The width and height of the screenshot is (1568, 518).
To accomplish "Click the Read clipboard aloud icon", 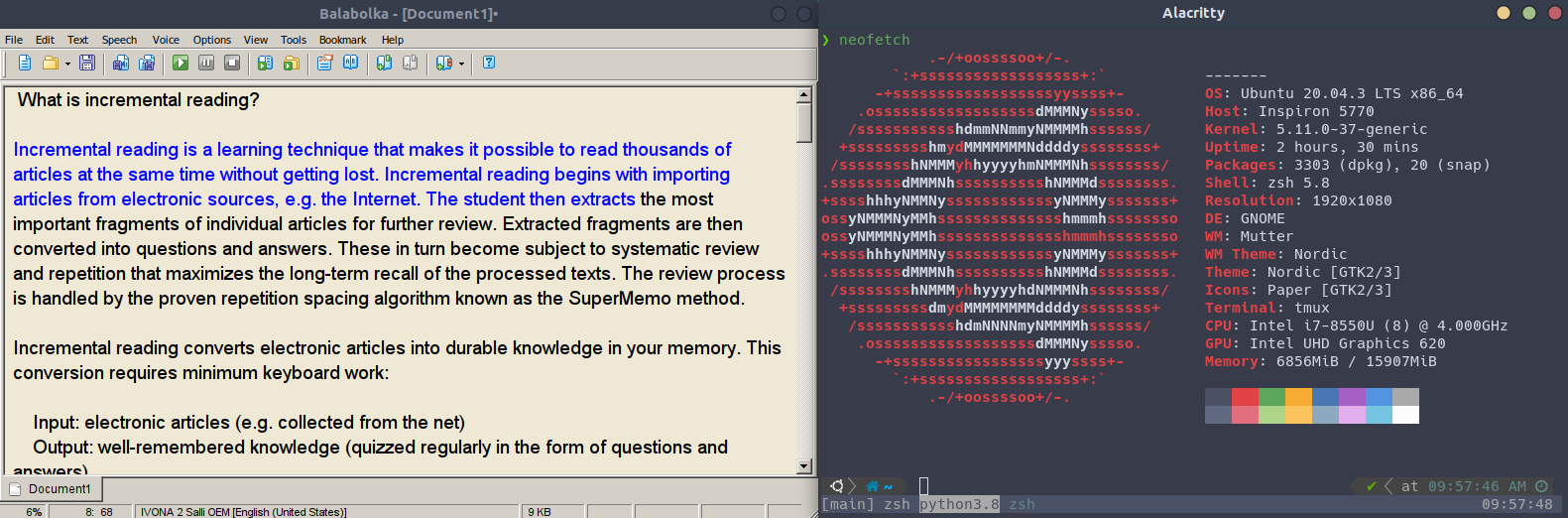I will pyautogui.click(x=265, y=63).
